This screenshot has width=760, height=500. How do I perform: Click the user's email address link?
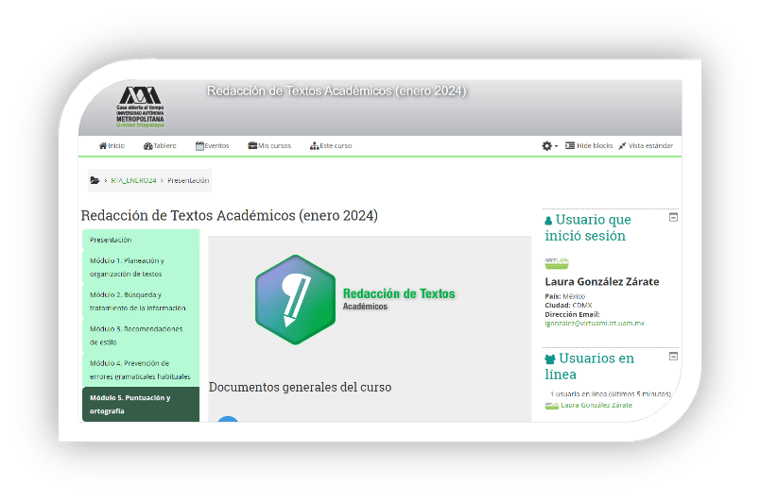[x=594, y=324]
